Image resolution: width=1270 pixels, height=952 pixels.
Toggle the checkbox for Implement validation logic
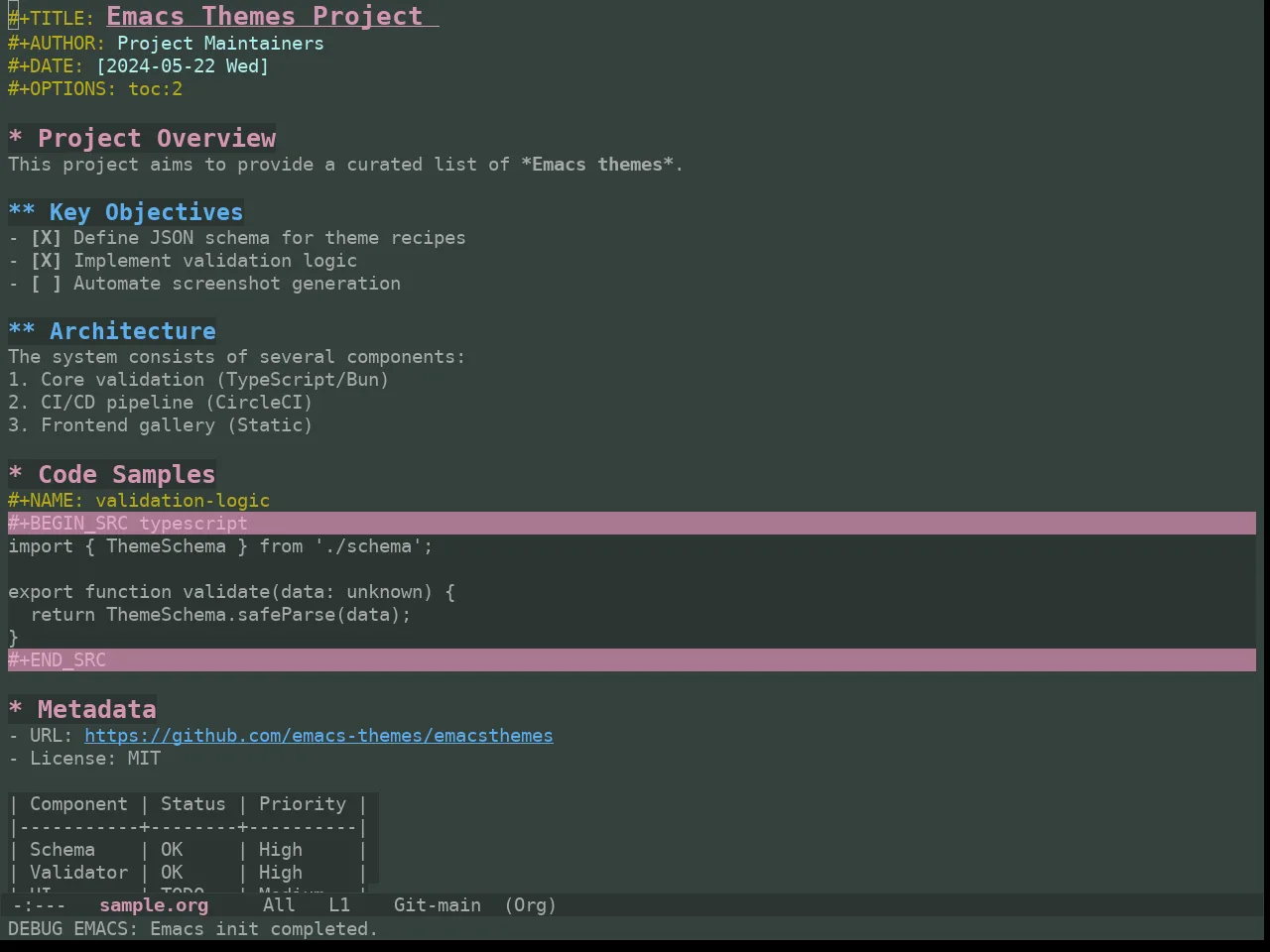pos(46,261)
